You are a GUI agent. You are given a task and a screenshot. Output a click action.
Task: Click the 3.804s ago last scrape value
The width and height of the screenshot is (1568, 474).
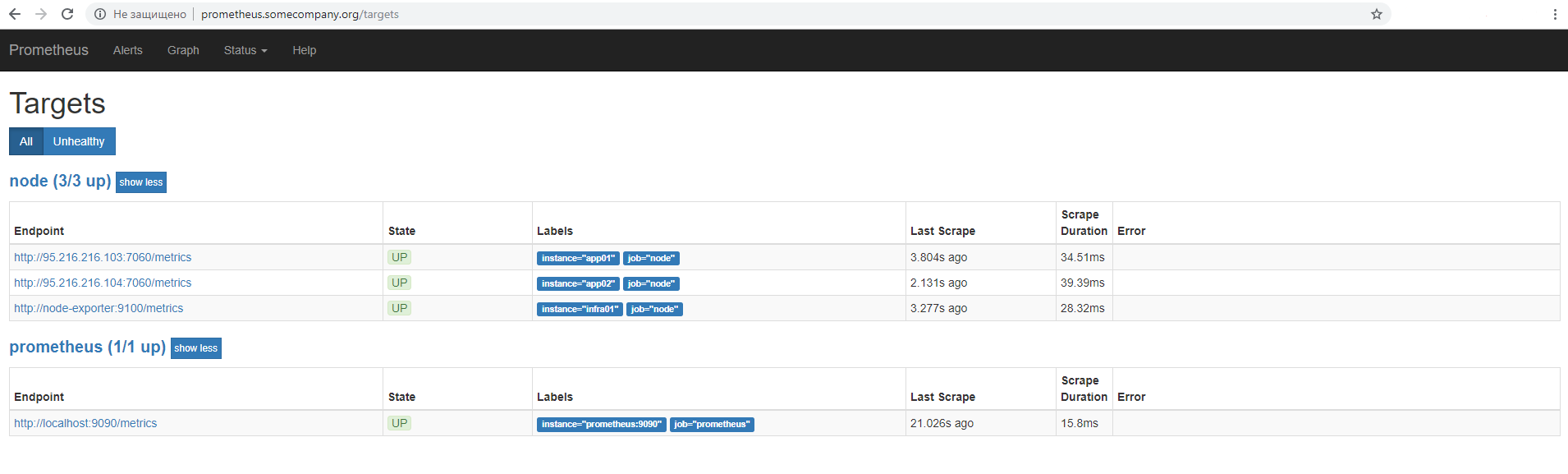pos(938,257)
